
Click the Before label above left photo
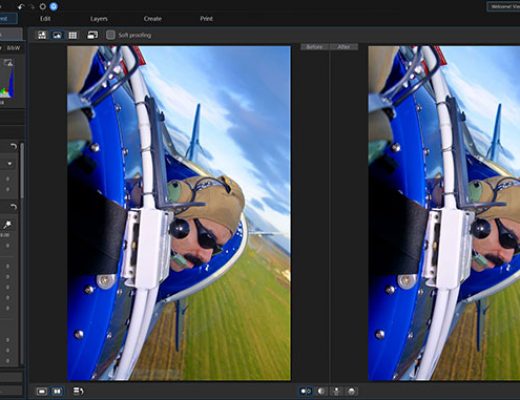[x=314, y=47]
